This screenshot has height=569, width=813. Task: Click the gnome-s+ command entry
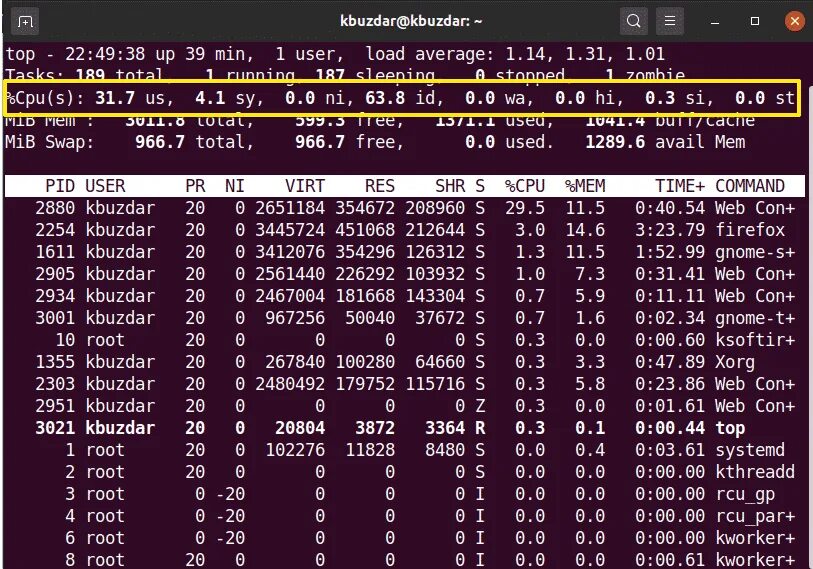(x=755, y=252)
